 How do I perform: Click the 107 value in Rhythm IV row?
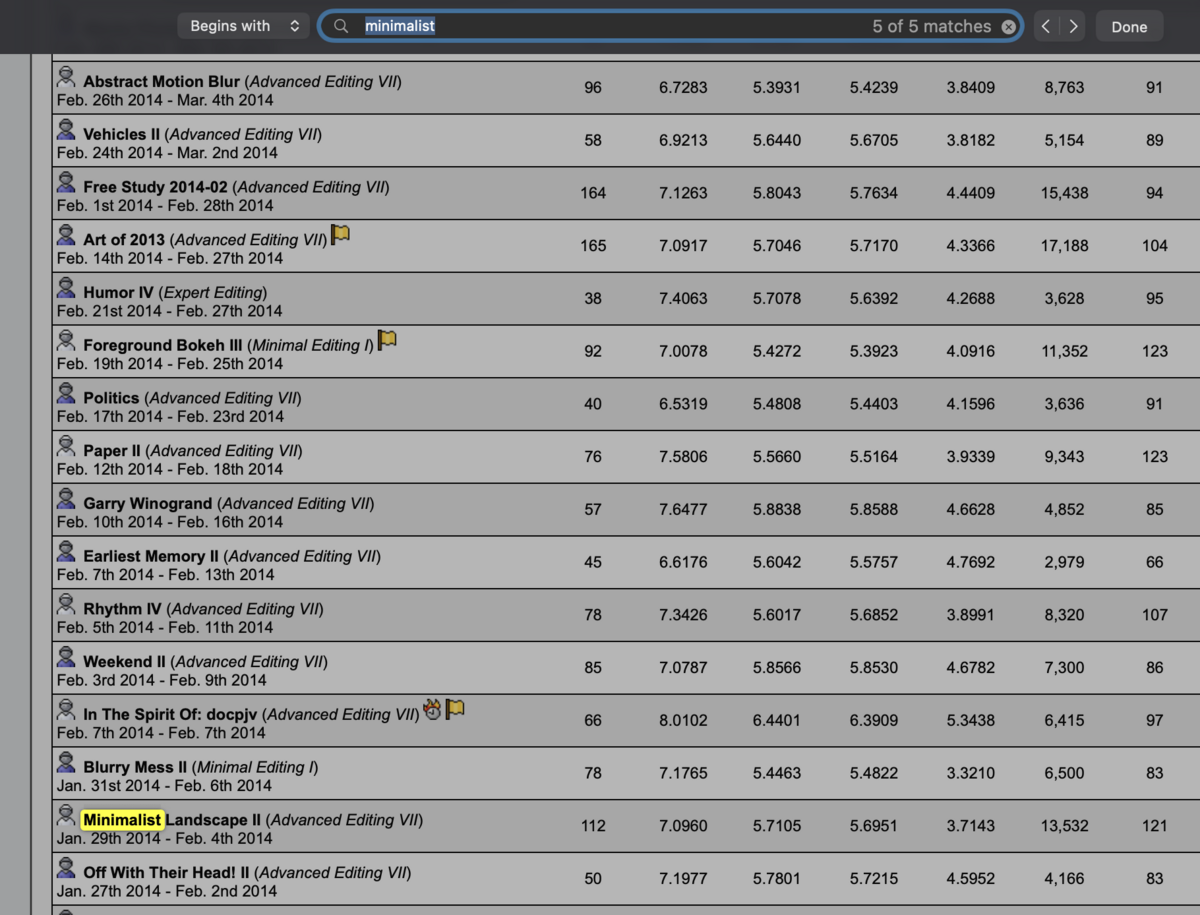pyautogui.click(x=1155, y=615)
